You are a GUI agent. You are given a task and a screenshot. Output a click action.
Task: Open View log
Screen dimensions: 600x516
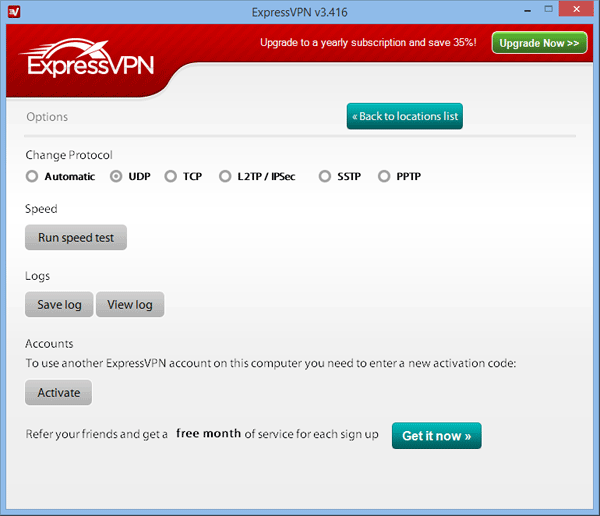click(130, 304)
